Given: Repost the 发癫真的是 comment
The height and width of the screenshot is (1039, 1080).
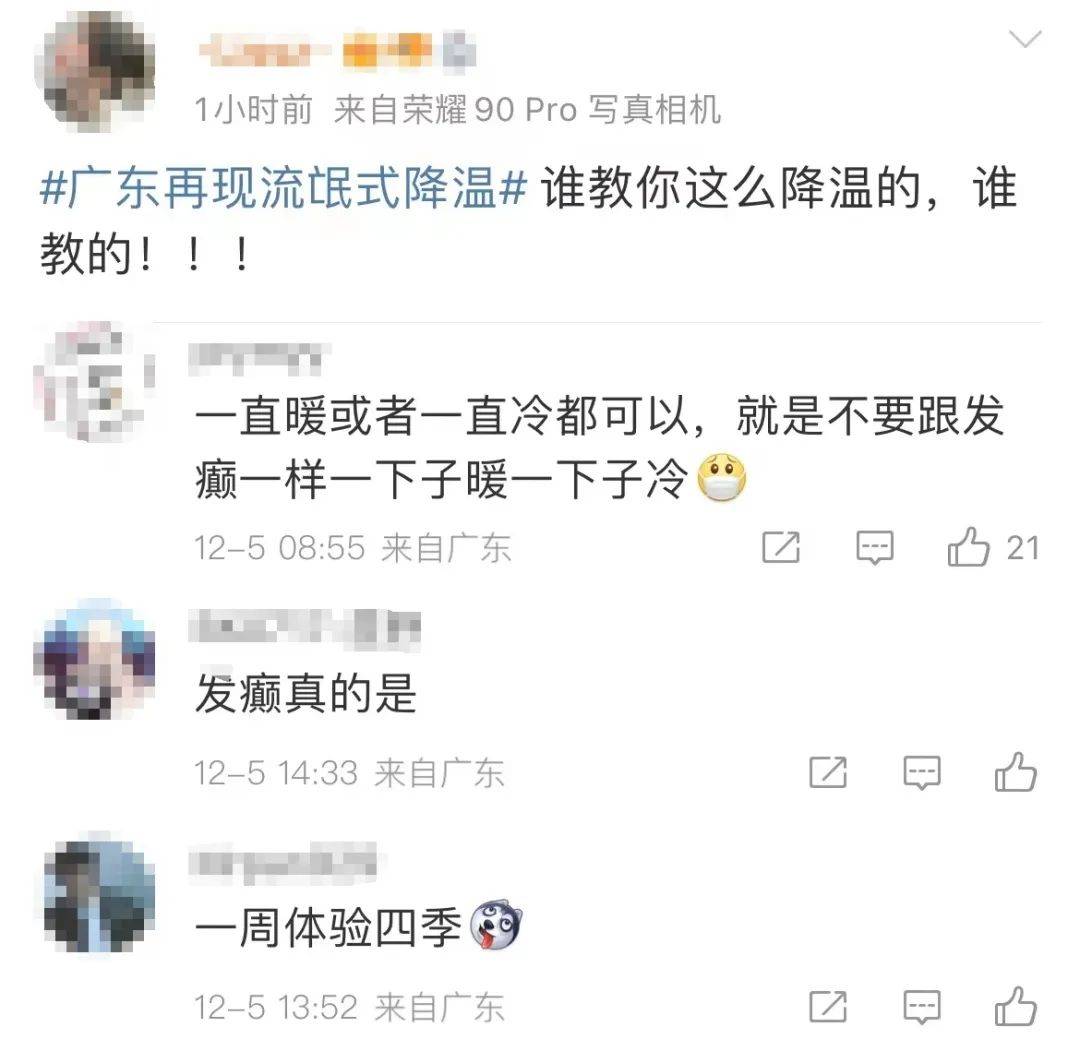Looking at the screenshot, I should [x=828, y=772].
